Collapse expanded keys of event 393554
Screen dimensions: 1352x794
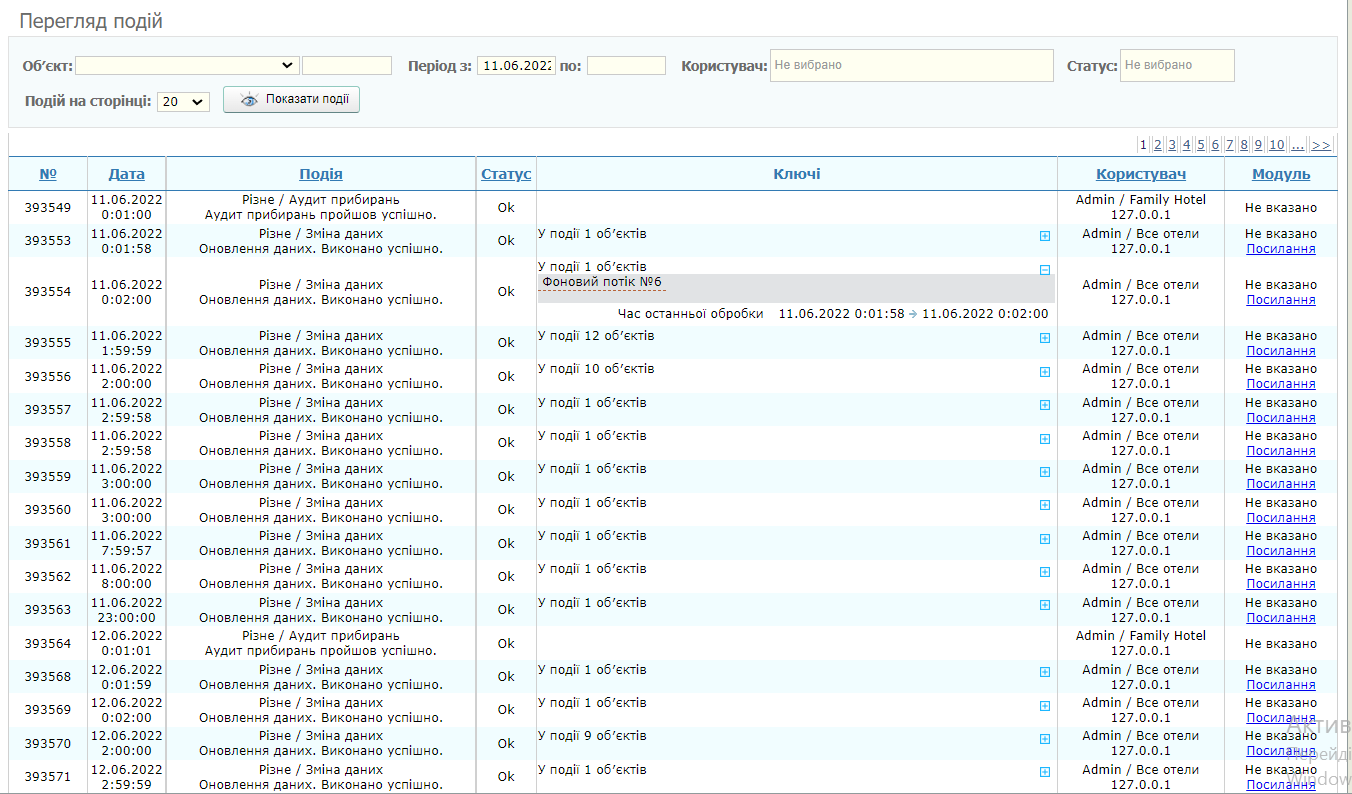coord(1045,270)
